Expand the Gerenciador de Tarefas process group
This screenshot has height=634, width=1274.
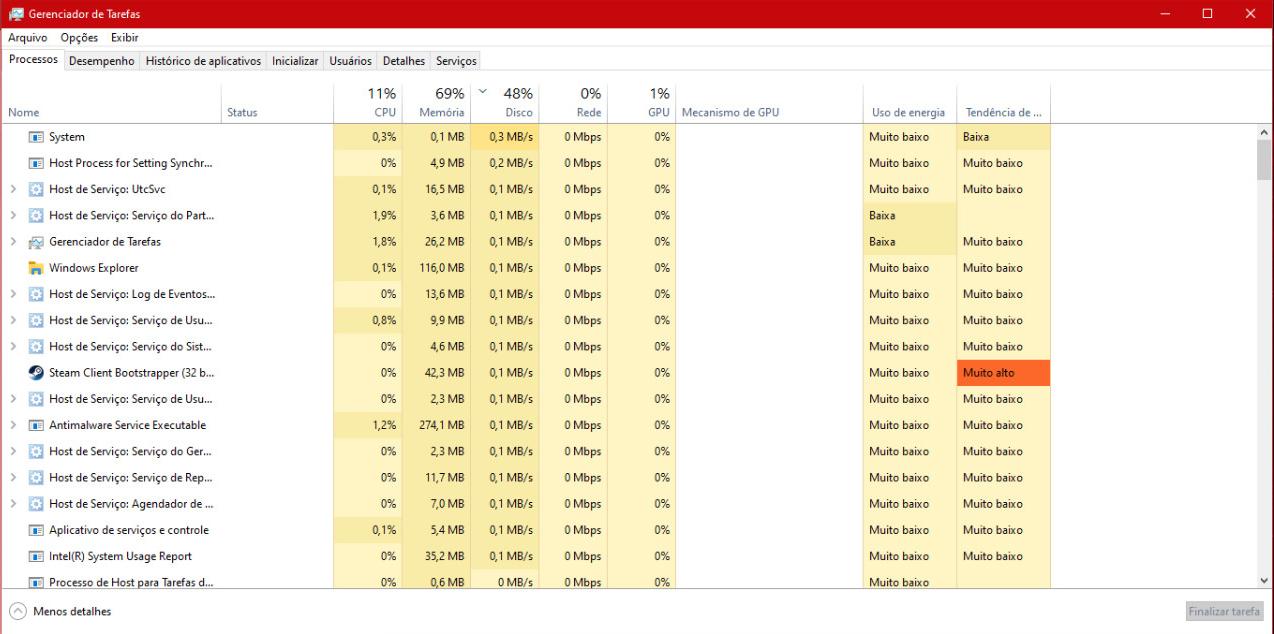tap(13, 242)
